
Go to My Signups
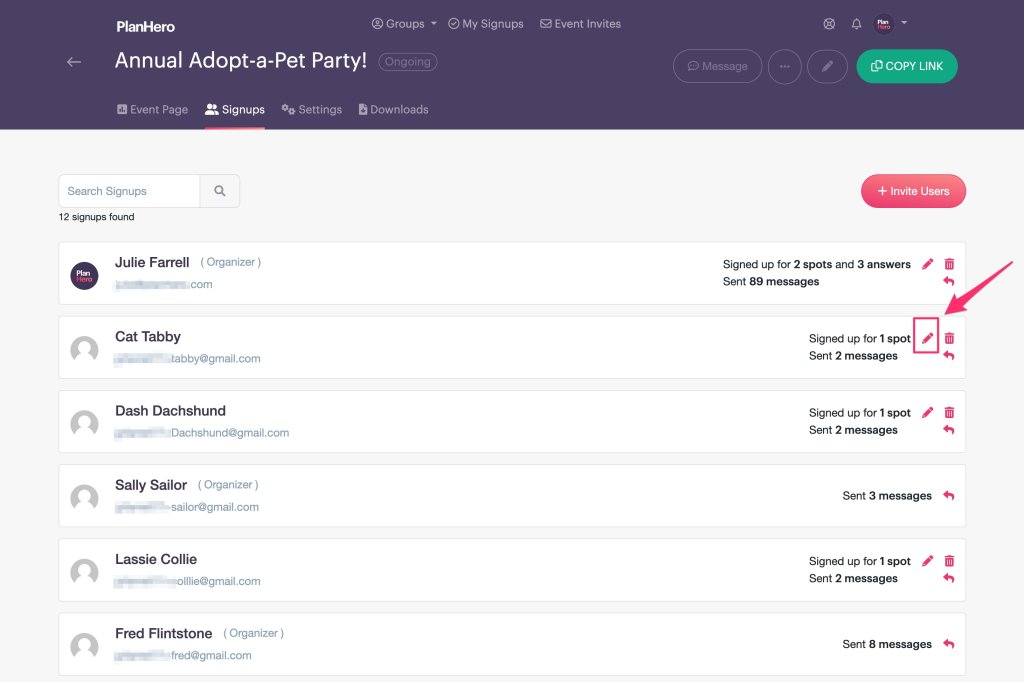(x=486, y=24)
